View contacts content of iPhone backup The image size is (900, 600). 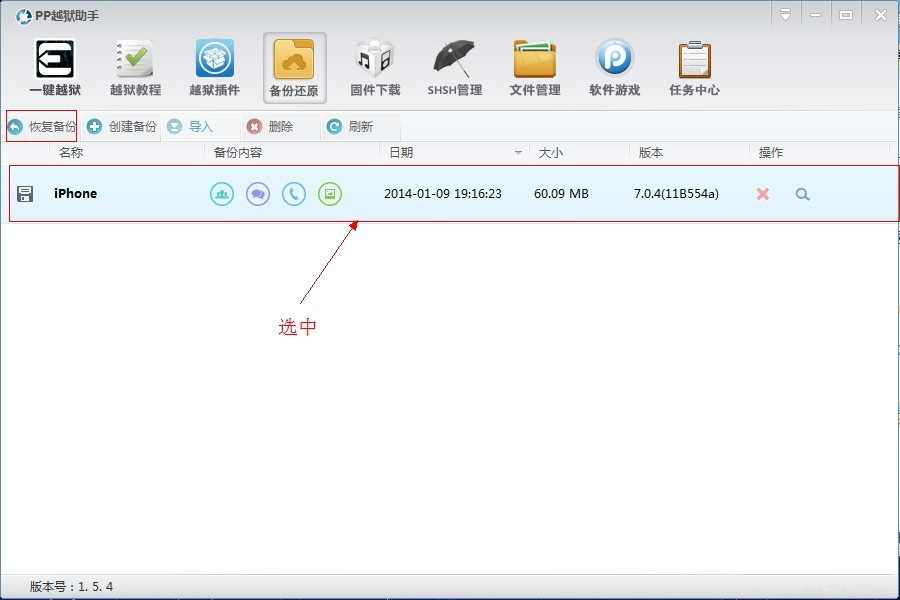tap(222, 194)
